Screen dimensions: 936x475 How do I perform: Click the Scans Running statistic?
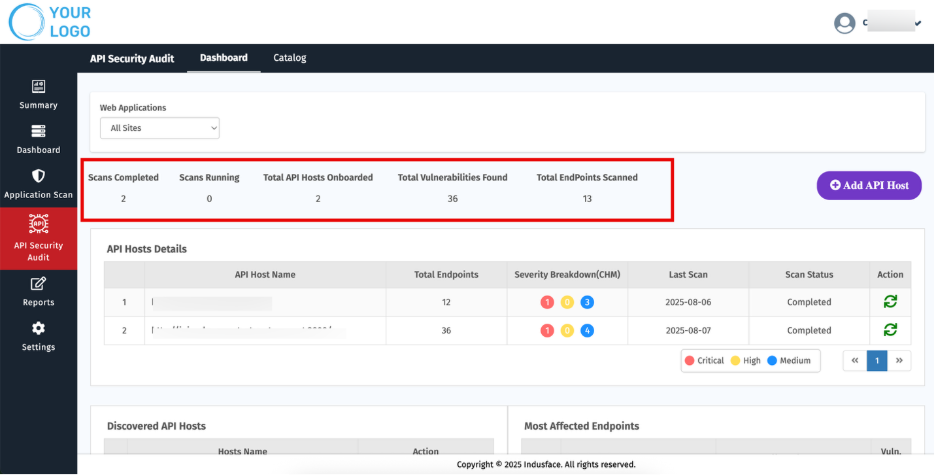coord(209,187)
